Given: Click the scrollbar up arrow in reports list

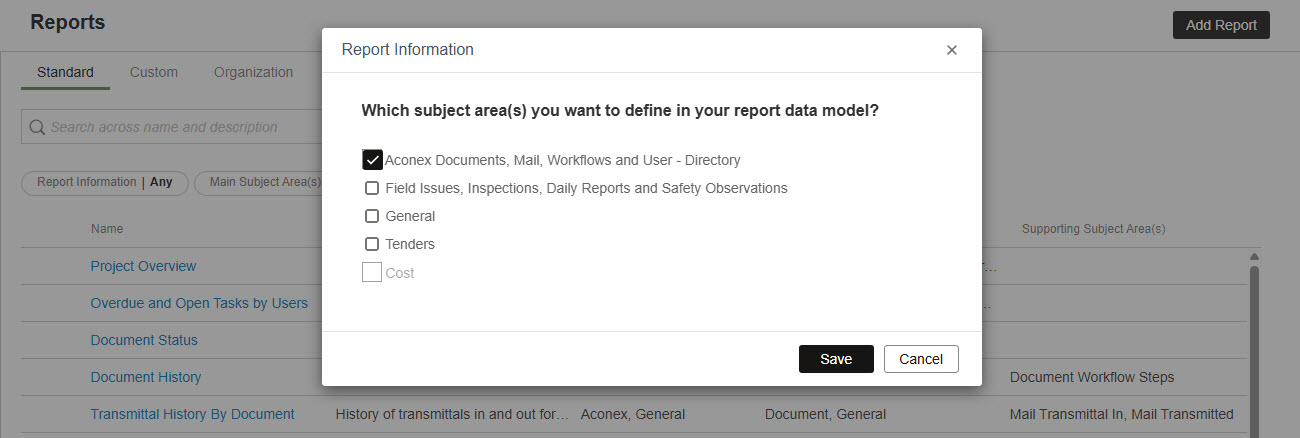Looking at the screenshot, I should (1254, 257).
